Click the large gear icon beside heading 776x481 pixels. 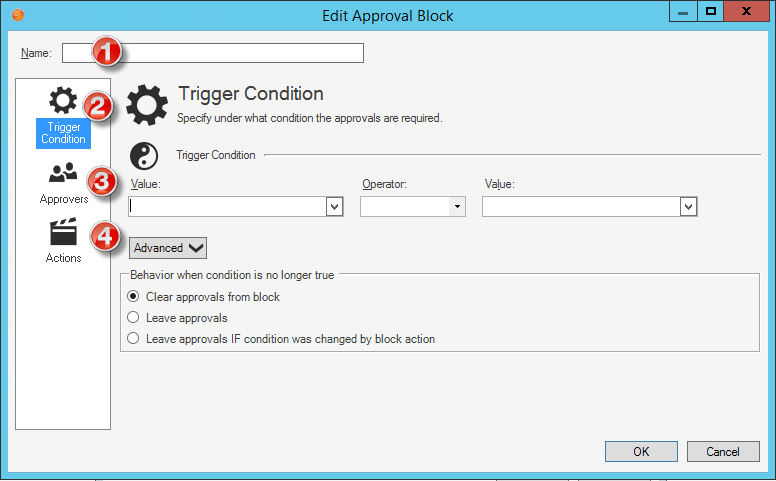pos(147,105)
